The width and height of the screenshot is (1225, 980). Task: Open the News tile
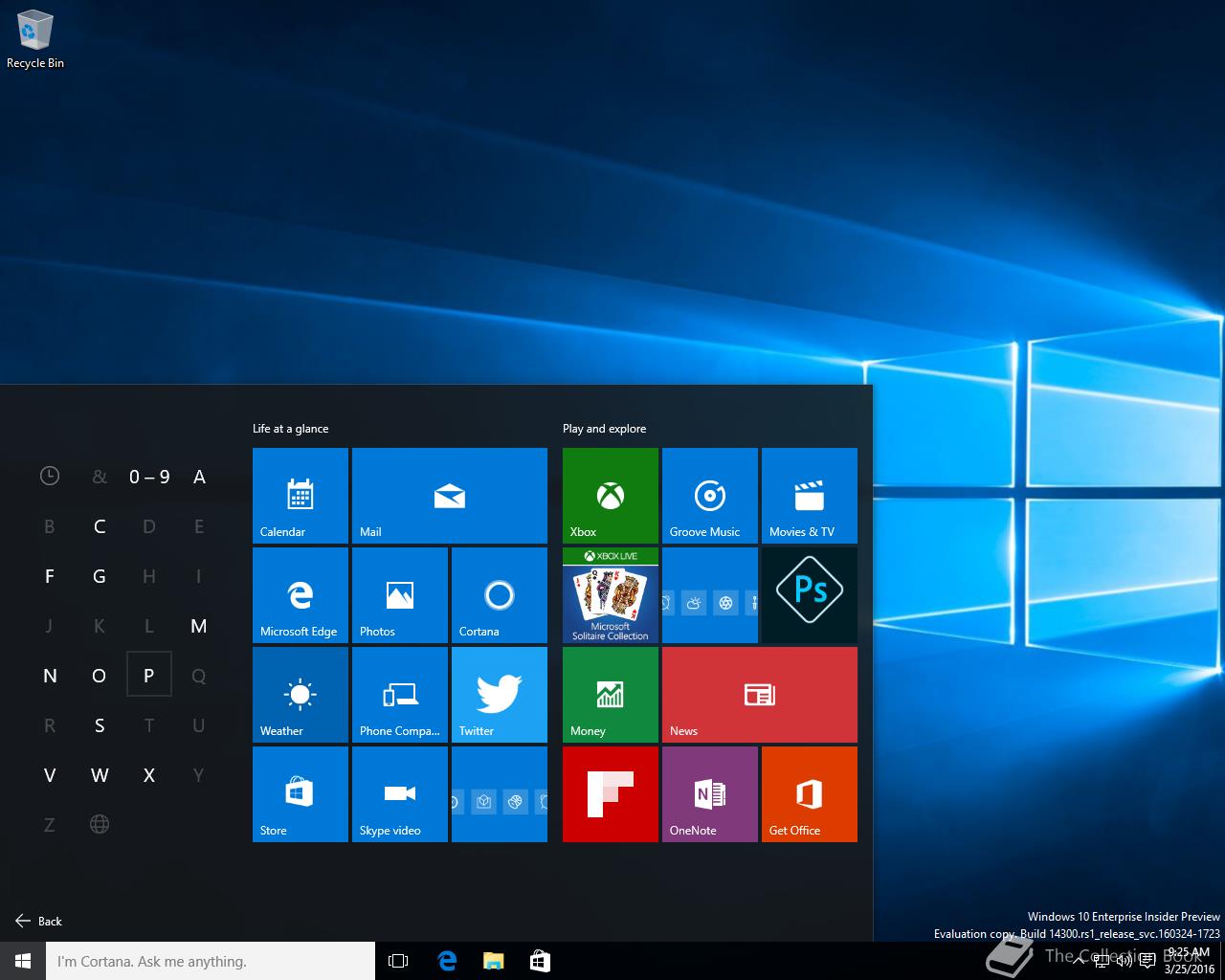point(760,695)
